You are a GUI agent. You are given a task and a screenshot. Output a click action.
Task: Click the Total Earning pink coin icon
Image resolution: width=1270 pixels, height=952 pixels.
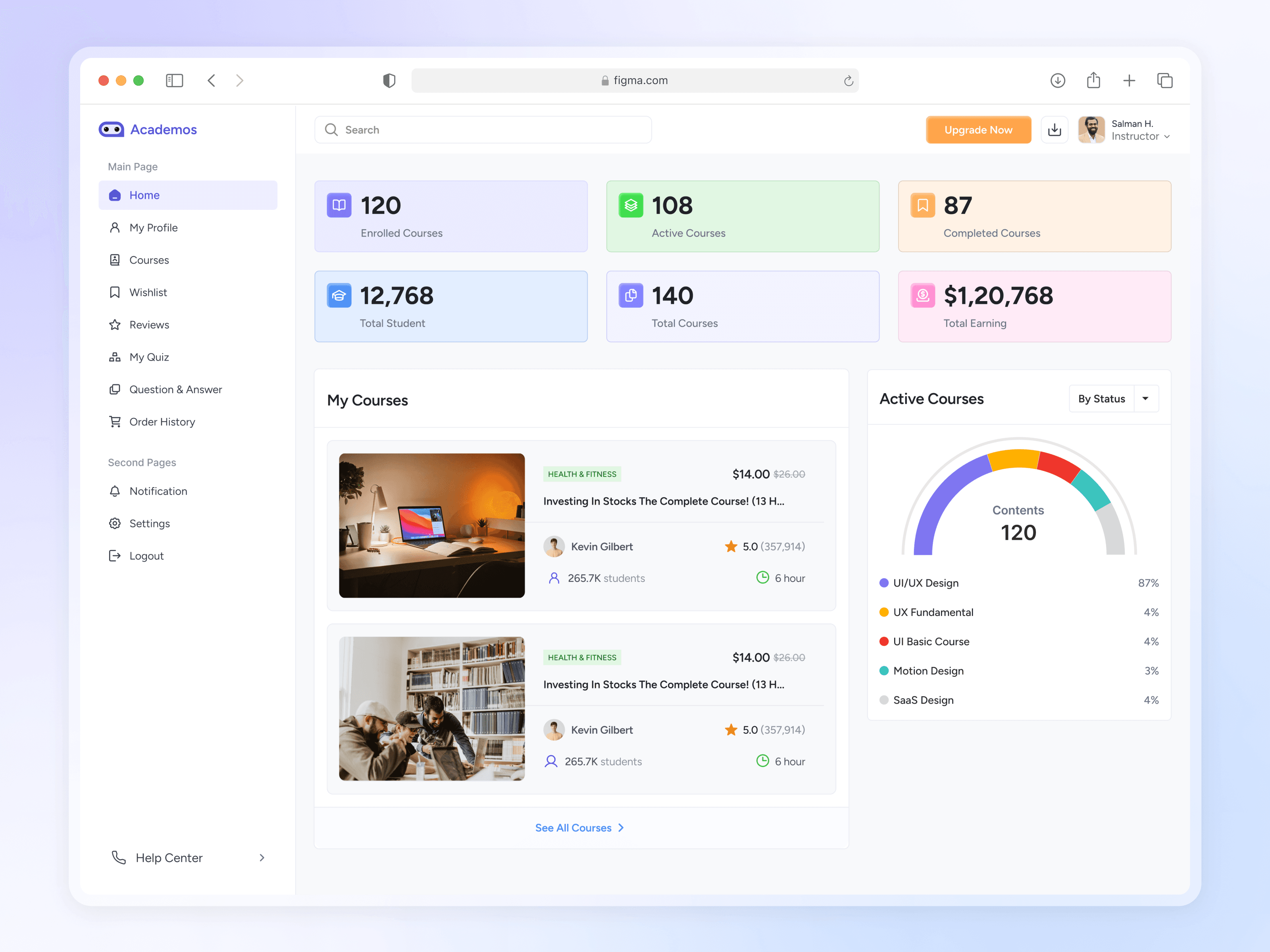pos(922,295)
